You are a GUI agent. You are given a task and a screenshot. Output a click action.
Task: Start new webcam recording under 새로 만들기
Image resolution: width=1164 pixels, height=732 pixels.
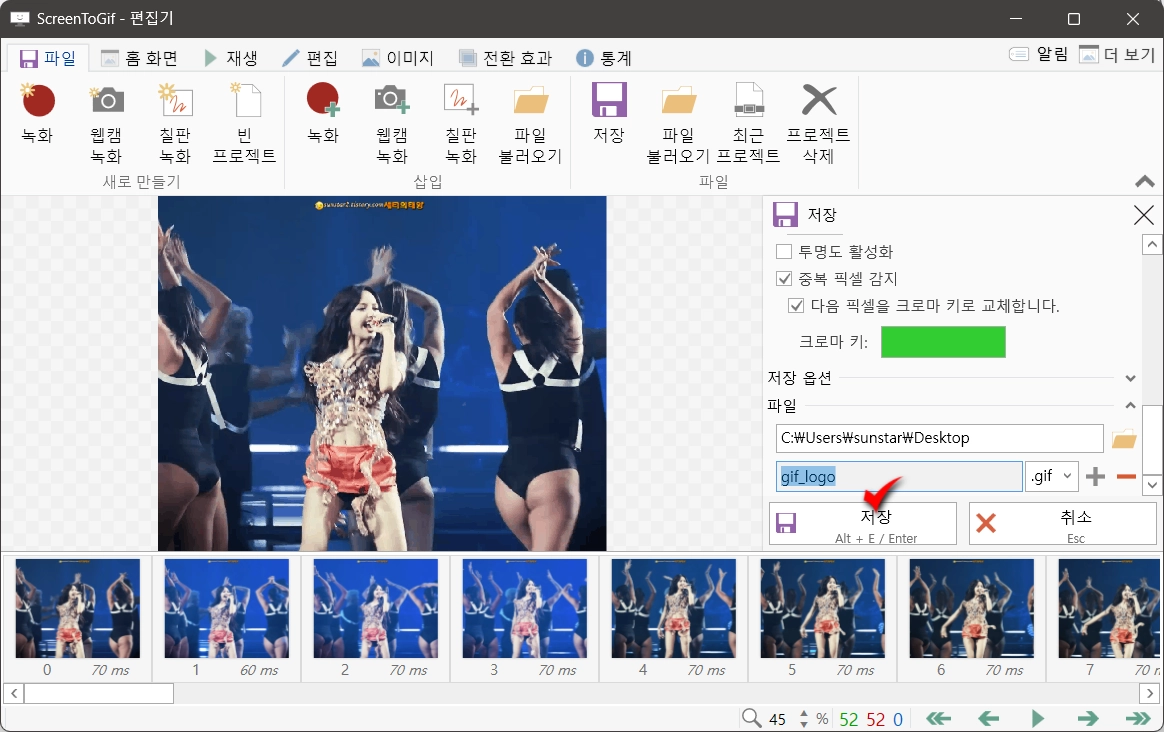106,122
